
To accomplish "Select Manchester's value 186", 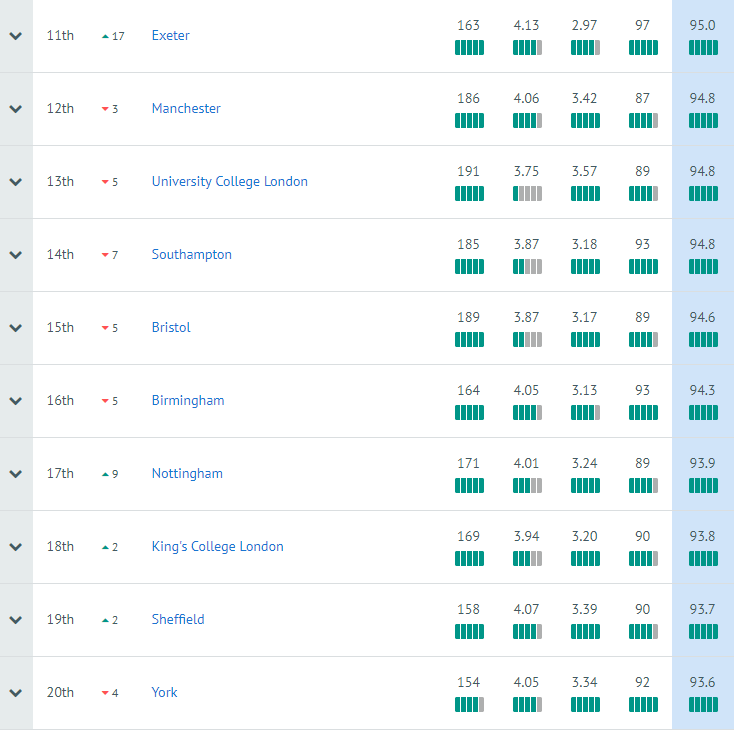I will coord(469,98).
